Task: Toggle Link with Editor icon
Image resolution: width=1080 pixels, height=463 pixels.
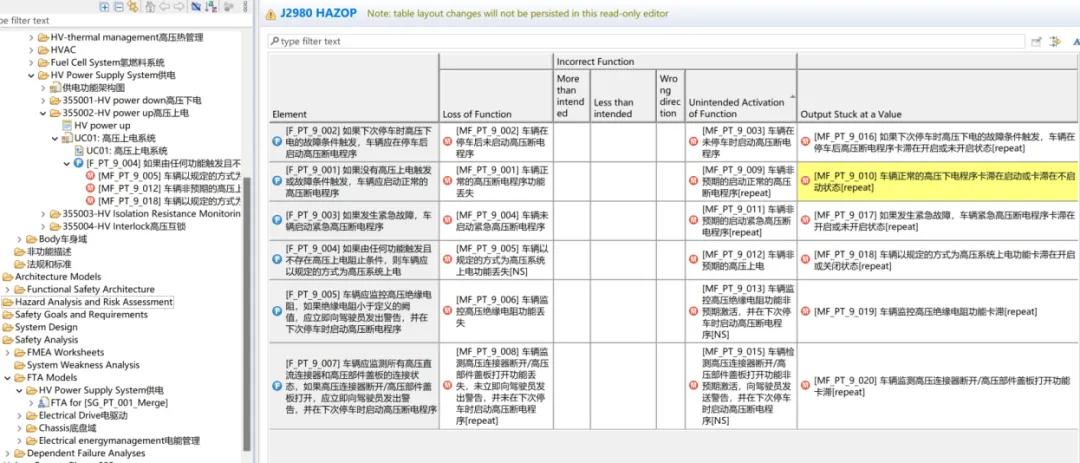Action: tap(132, 6)
